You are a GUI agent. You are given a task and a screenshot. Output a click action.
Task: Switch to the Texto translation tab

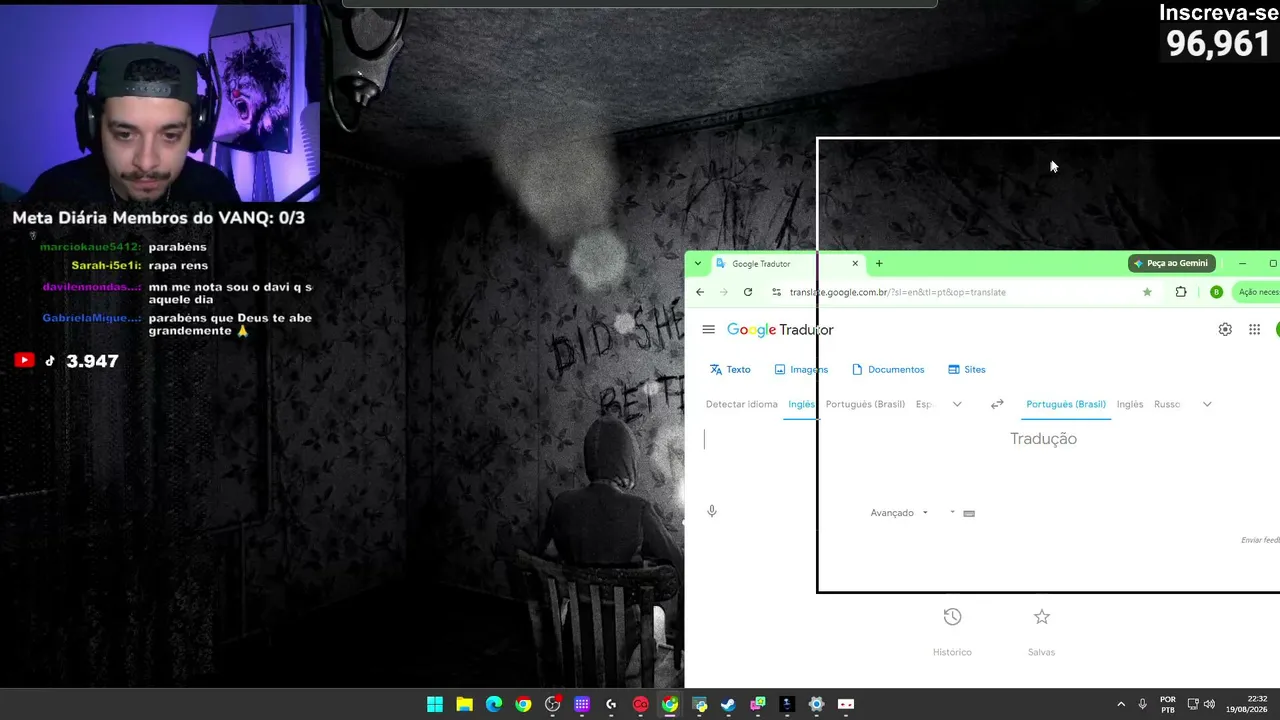730,370
